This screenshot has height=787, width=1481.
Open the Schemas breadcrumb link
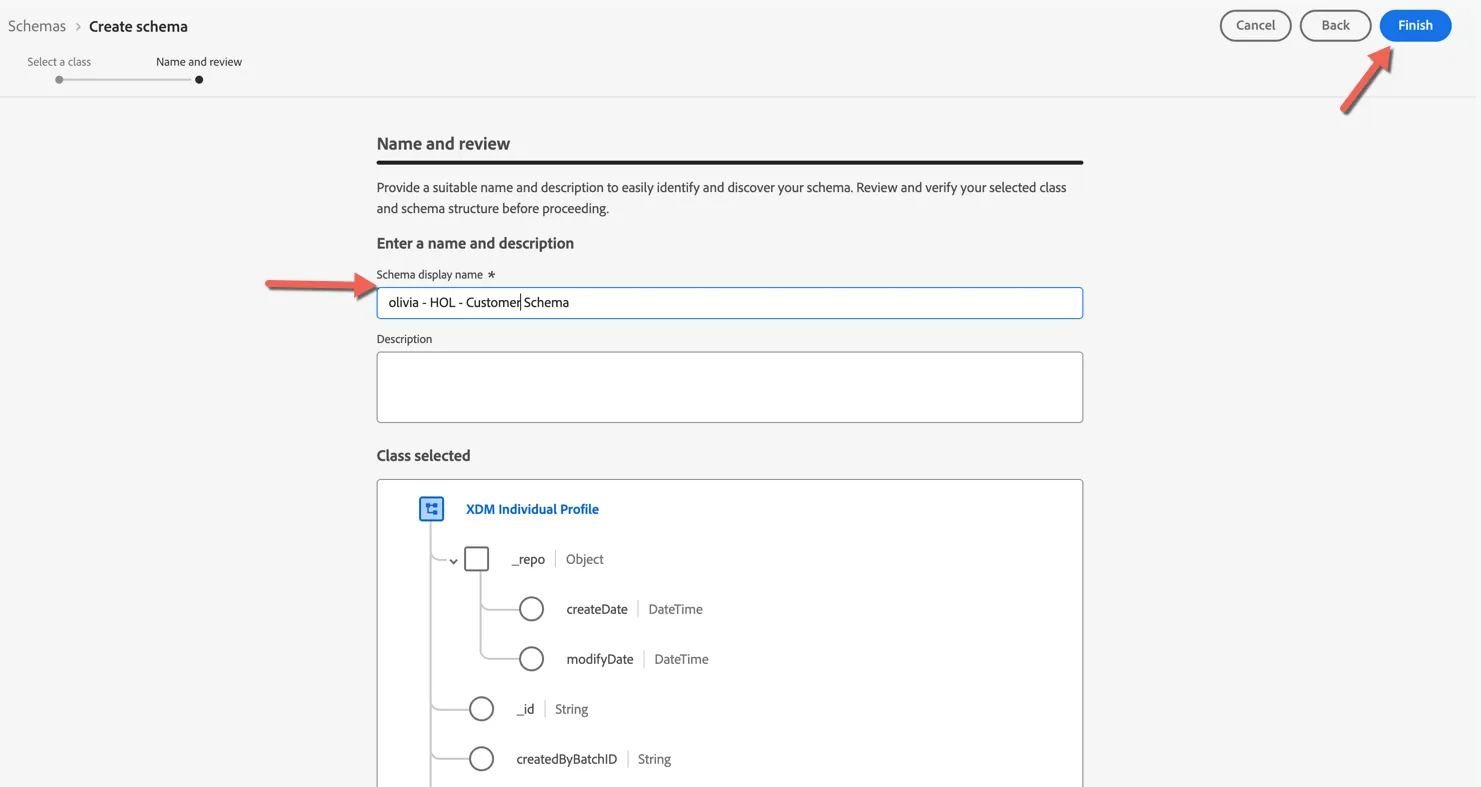pyautogui.click(x=37, y=26)
